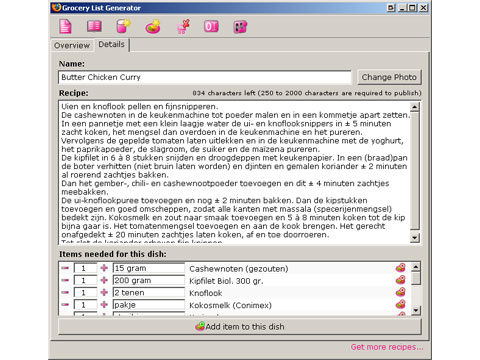Click the quantity field for Cashewnoten row

(x=85, y=268)
